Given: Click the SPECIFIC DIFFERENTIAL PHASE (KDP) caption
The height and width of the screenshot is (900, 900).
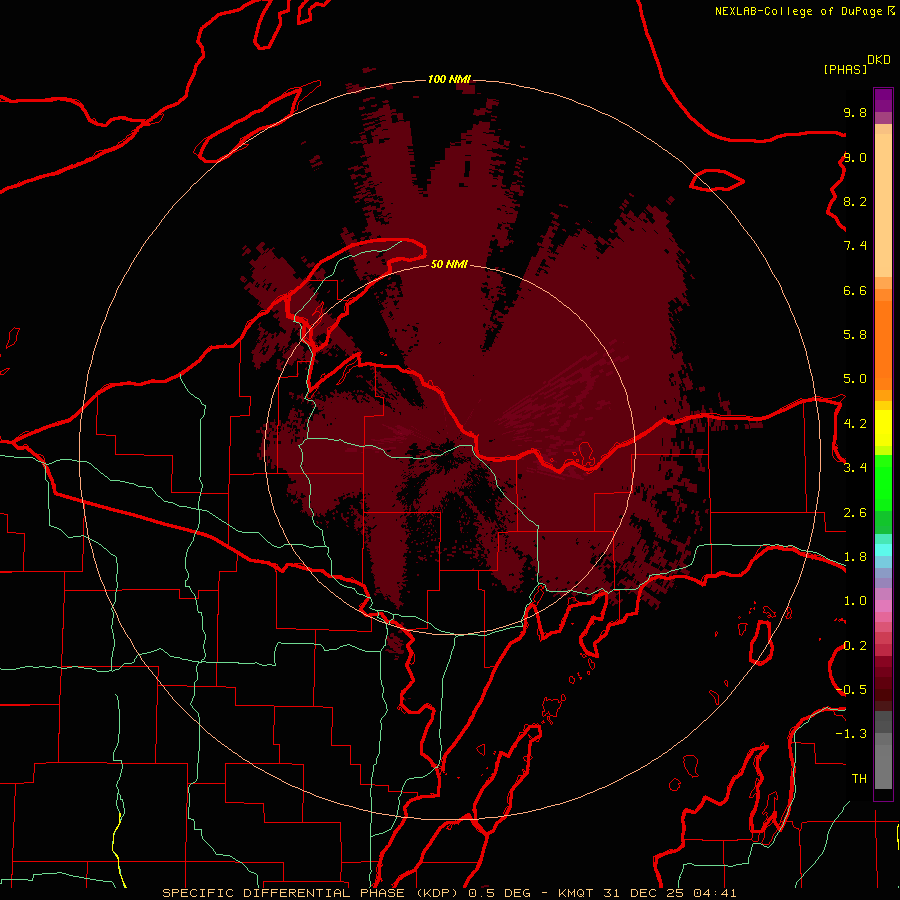Looking at the screenshot, I should tap(312, 893).
